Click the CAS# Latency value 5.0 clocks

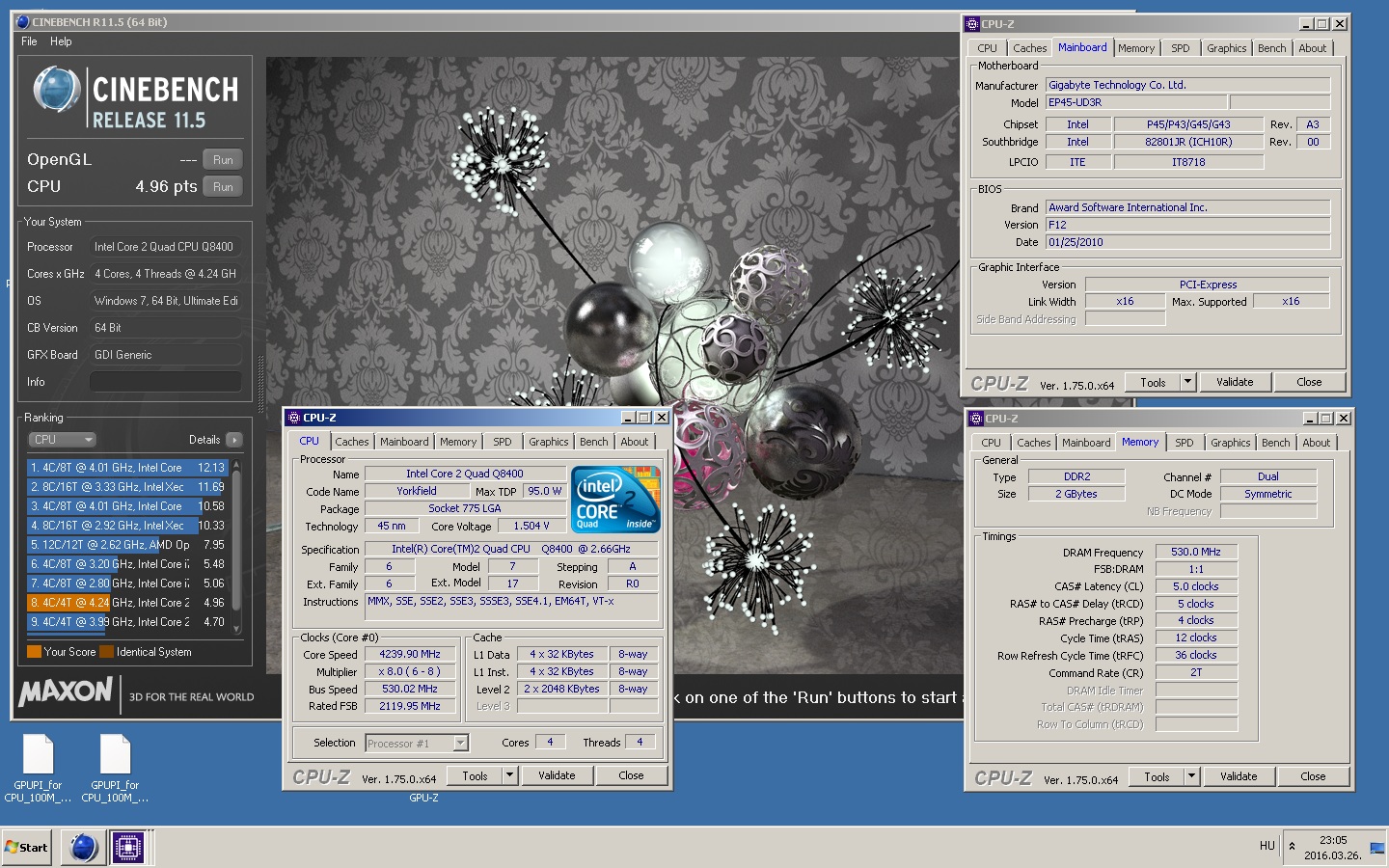1196,586
